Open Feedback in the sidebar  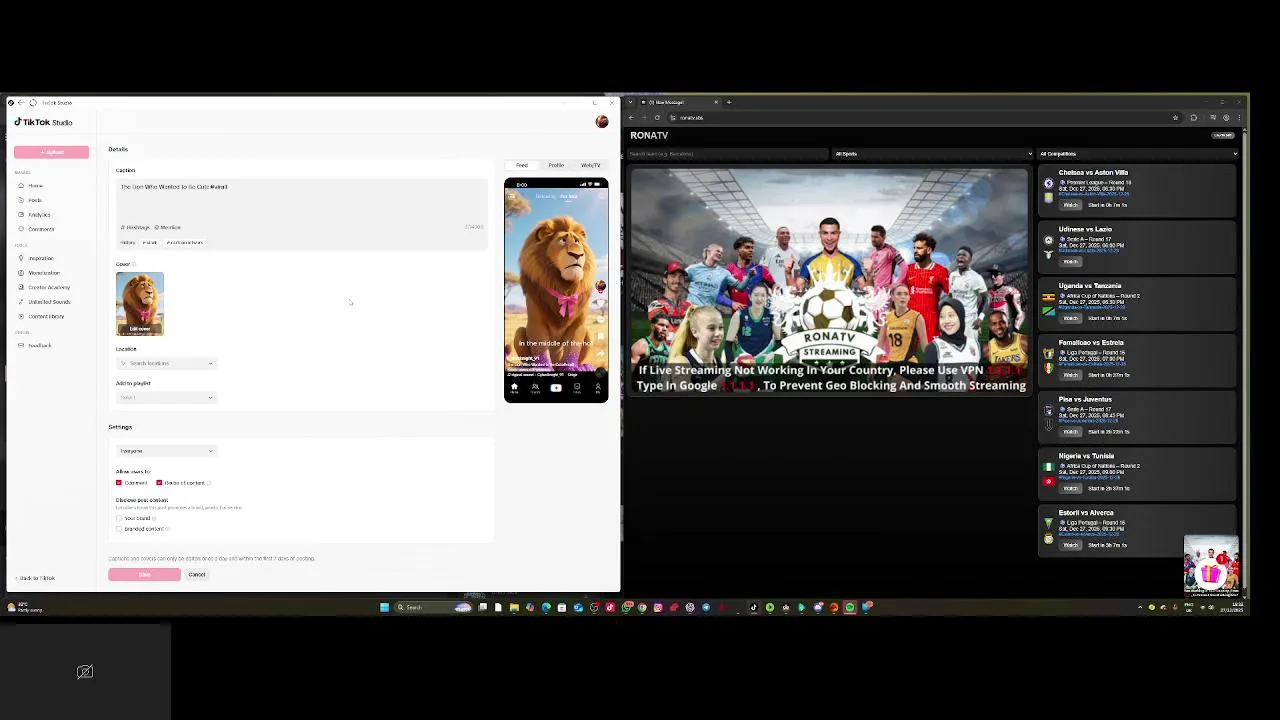(x=39, y=345)
